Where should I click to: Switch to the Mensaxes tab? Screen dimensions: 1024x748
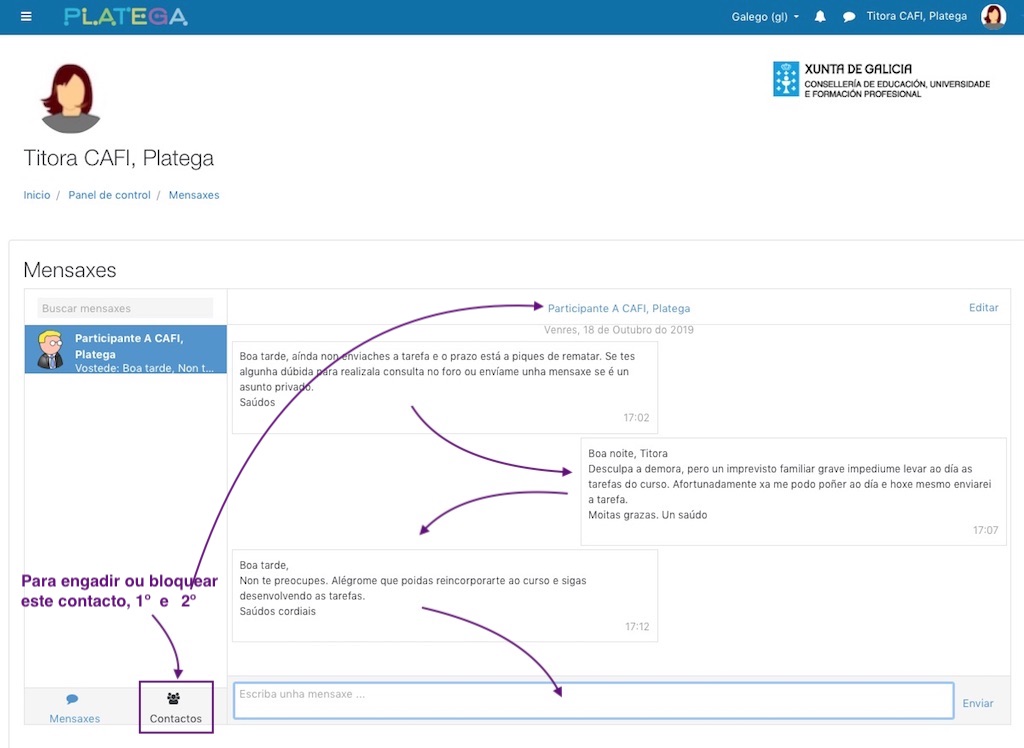pyautogui.click(x=75, y=708)
